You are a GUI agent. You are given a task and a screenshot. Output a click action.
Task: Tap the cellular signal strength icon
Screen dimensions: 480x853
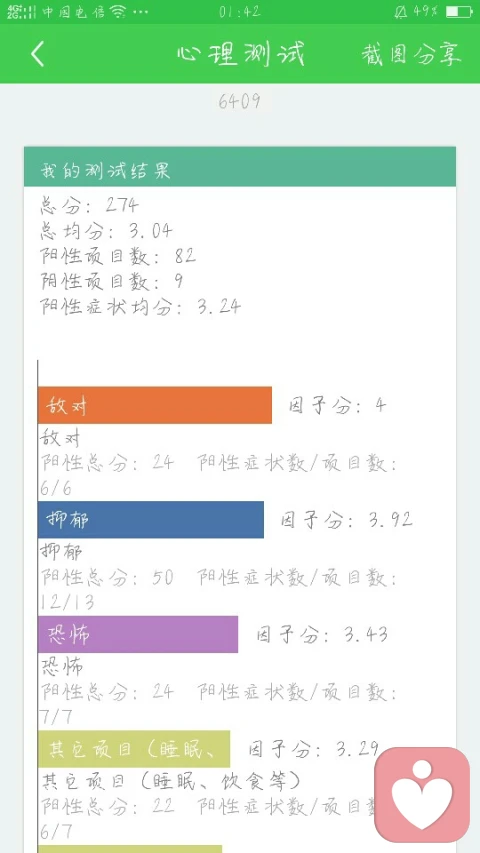click(x=19, y=11)
